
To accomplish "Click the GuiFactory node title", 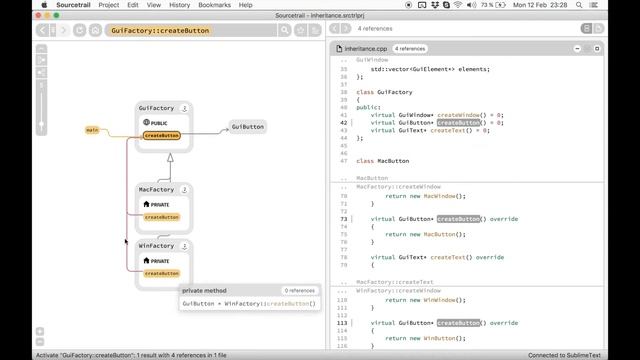I will (156, 108).
